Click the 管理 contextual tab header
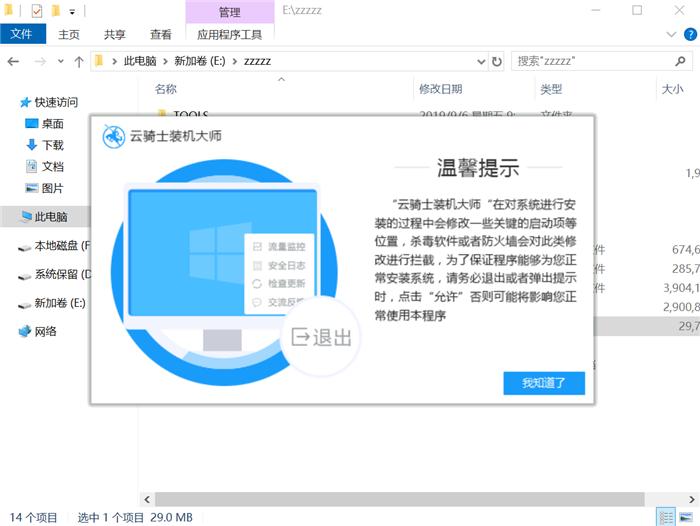 230,12
